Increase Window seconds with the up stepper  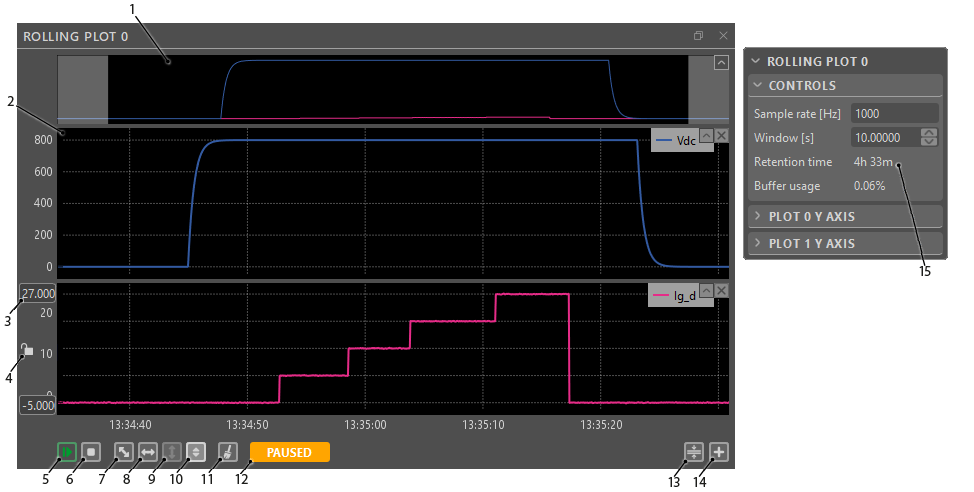pyautogui.click(x=929, y=132)
